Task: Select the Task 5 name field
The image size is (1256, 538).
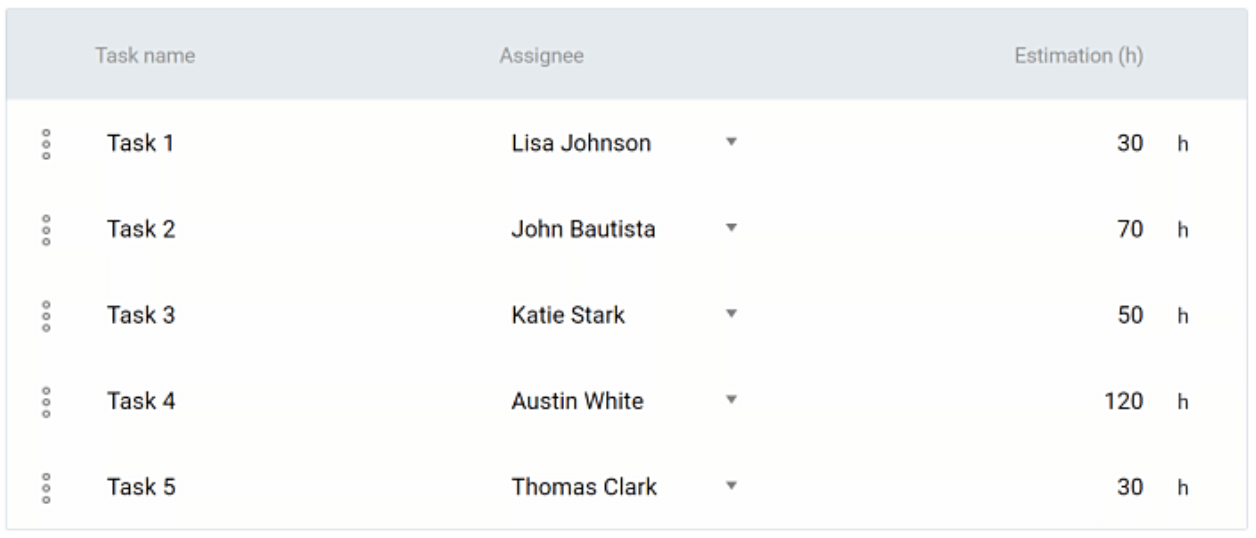Action: [x=141, y=487]
